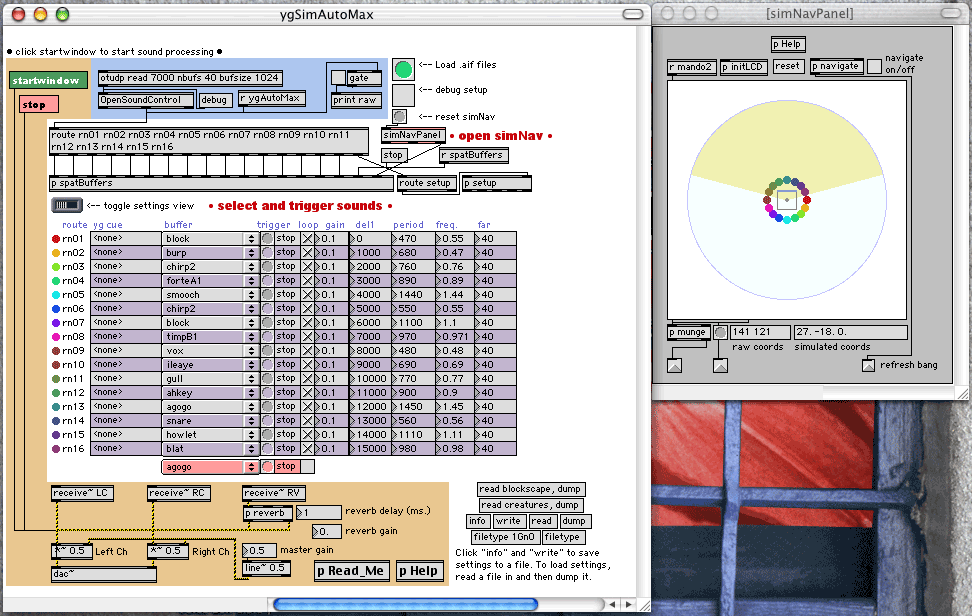Toggle the gate checkbox
This screenshot has width=972, height=616.
(338, 77)
